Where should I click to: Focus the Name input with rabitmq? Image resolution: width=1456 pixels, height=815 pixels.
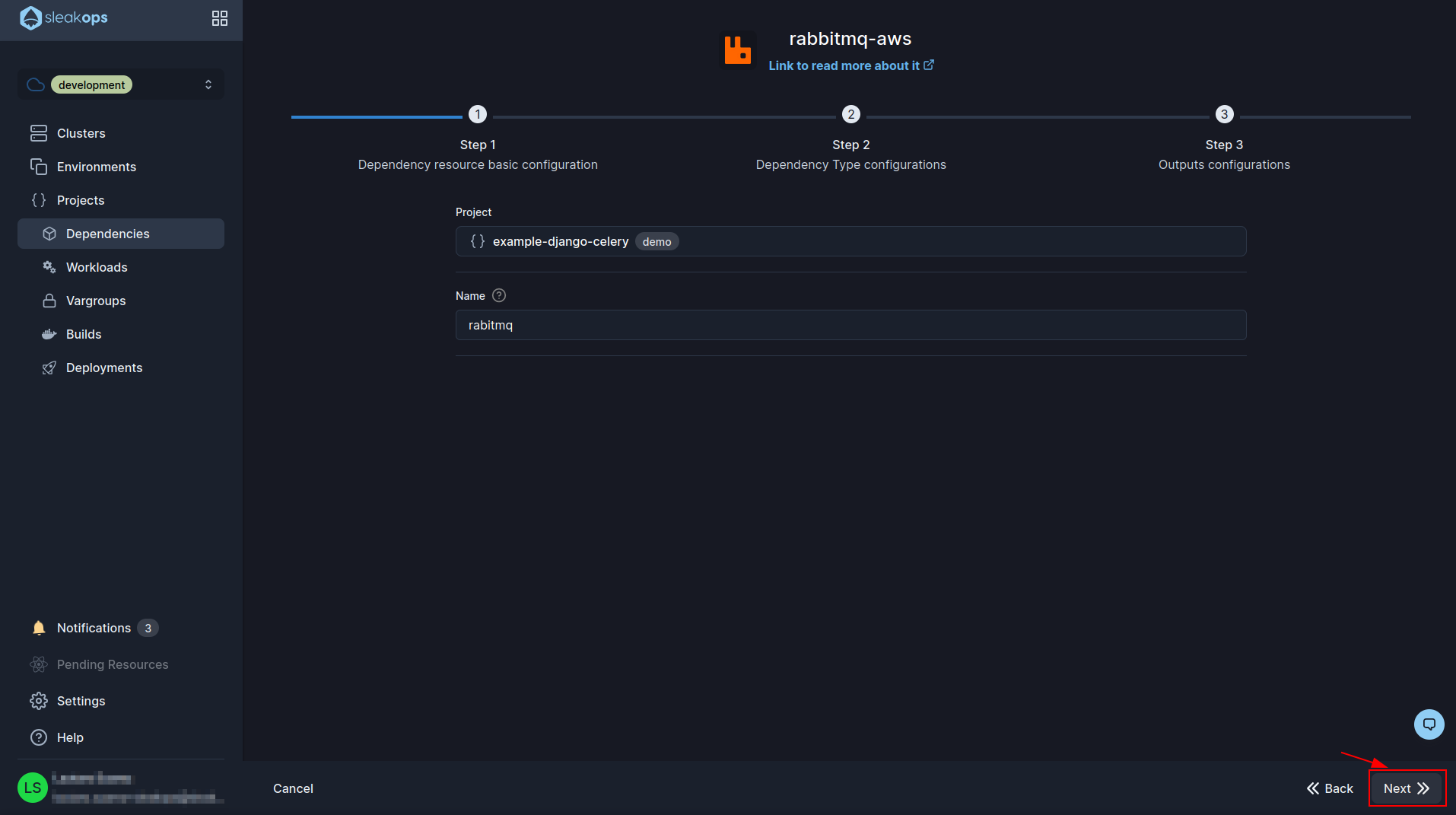pos(850,325)
